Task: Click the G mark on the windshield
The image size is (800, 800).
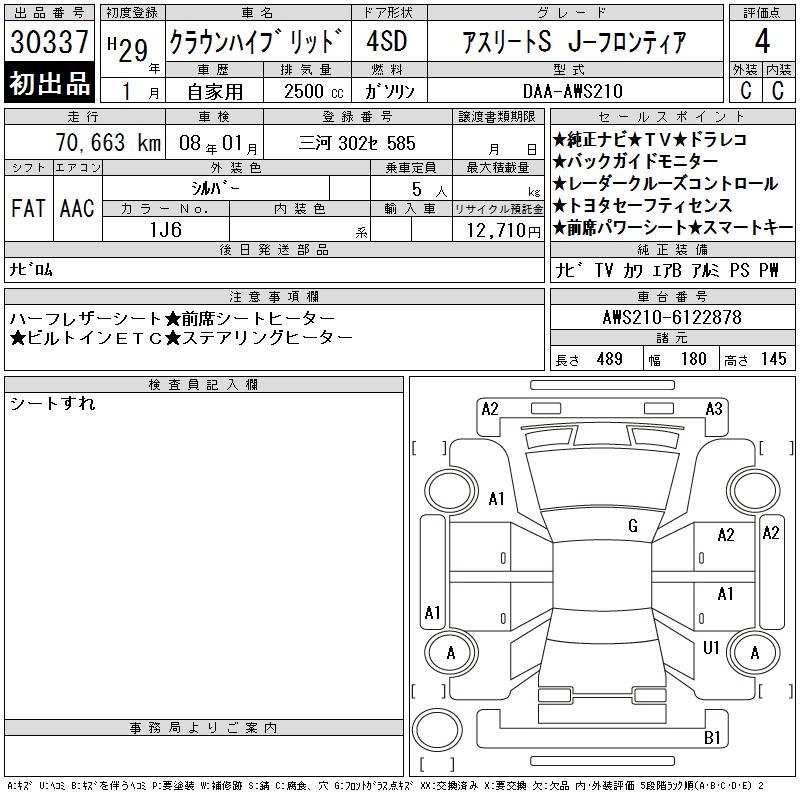Action: 633,526
